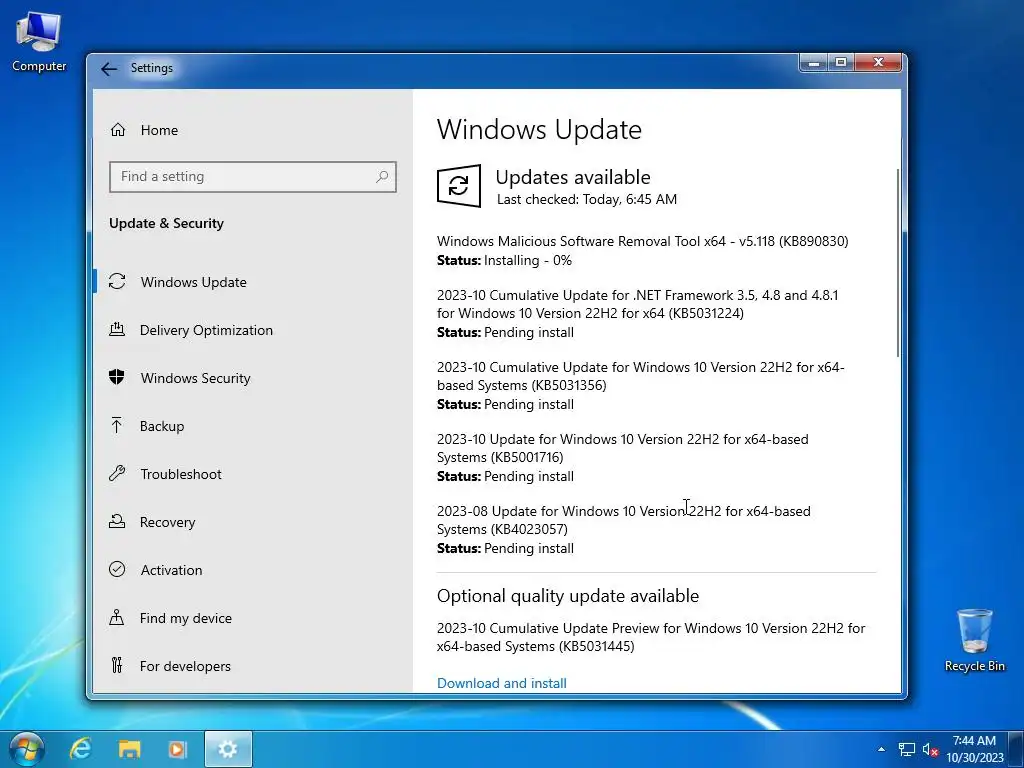Image resolution: width=1024 pixels, height=768 pixels.
Task: Click Updates available status text
Action: (x=573, y=177)
